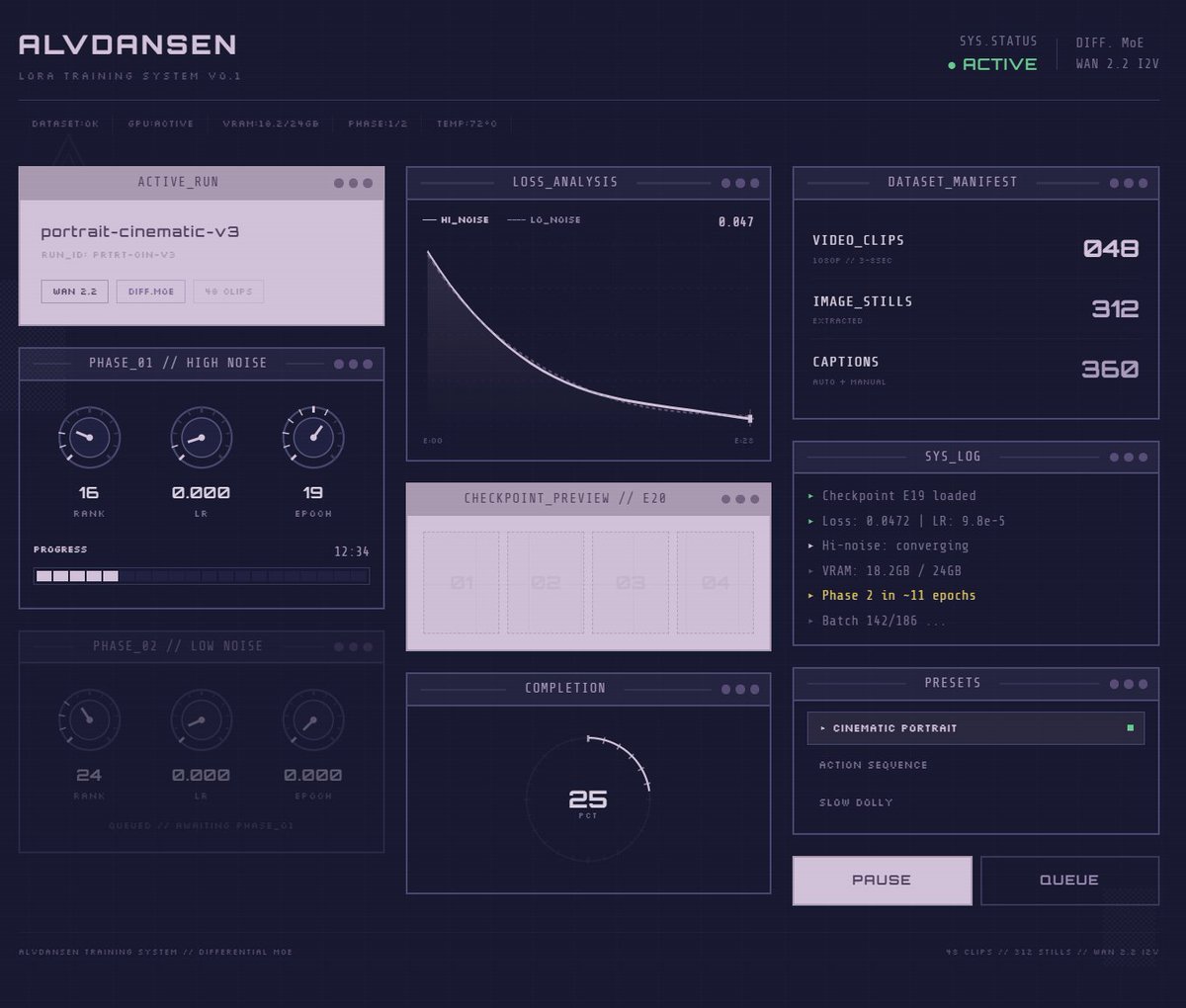
Task: Click the PHASE:1/2 status chip
Action: point(378,125)
